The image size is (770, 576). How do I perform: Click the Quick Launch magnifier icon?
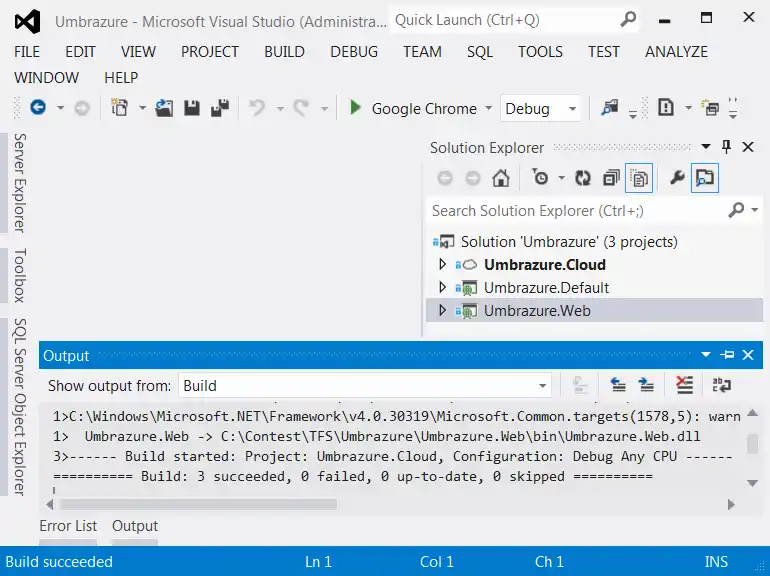(628, 19)
